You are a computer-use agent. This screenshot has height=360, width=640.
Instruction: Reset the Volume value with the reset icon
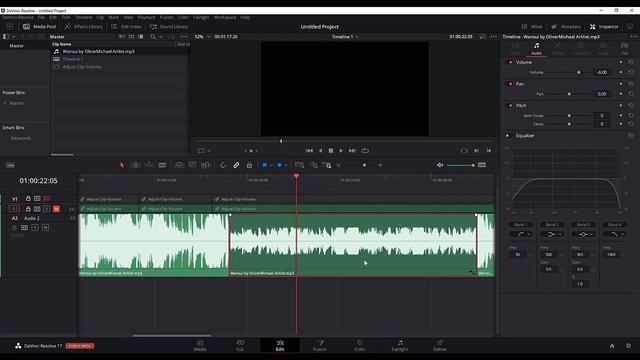pyautogui.click(x=631, y=72)
